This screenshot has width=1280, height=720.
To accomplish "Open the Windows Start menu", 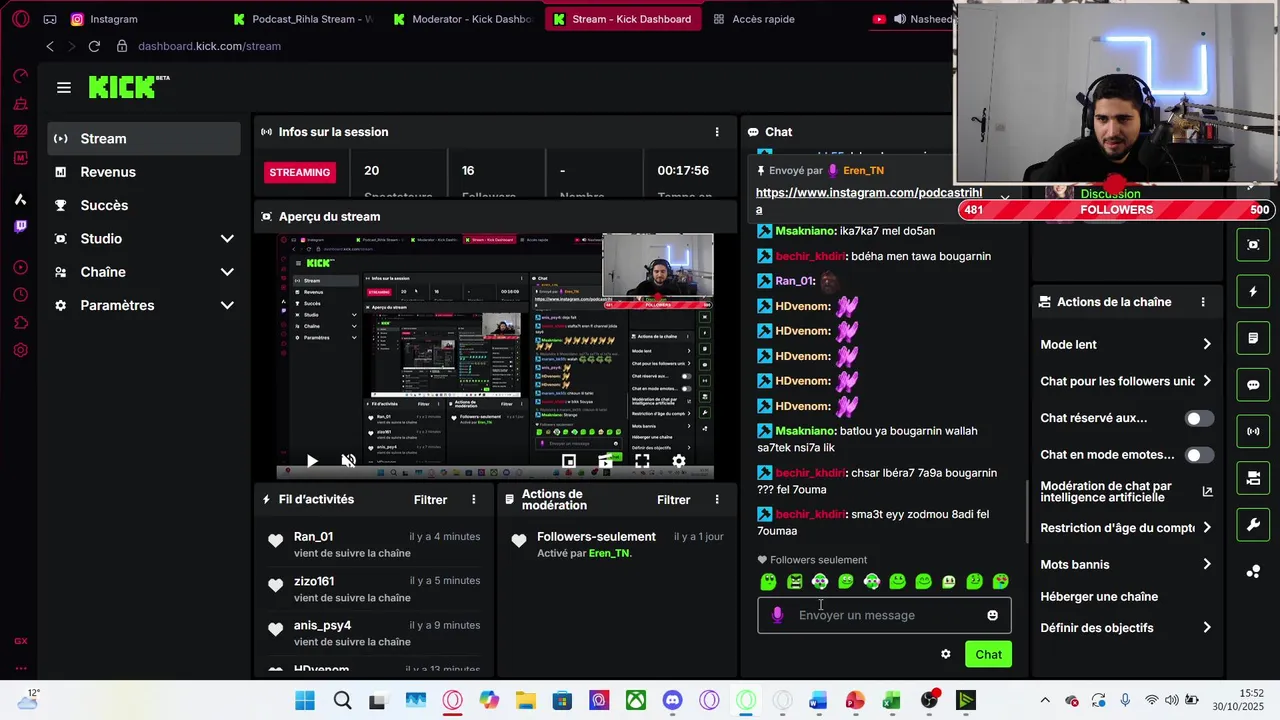I will [x=305, y=700].
